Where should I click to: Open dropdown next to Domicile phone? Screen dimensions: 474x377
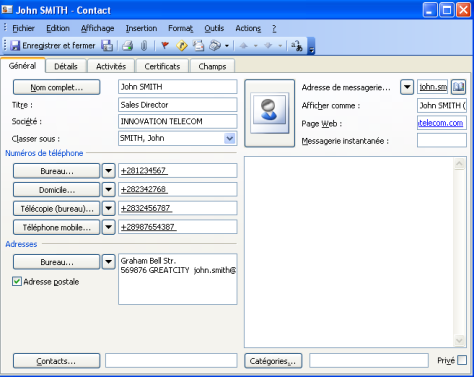pyautogui.click(x=108, y=190)
